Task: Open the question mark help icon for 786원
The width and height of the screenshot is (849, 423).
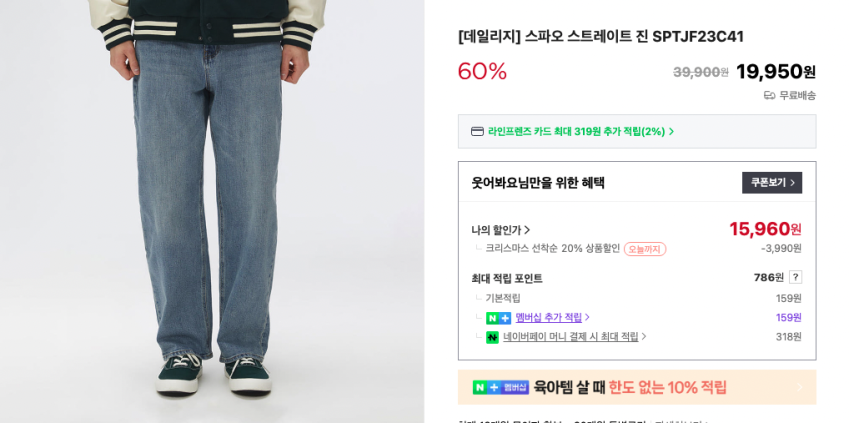Action: click(795, 277)
